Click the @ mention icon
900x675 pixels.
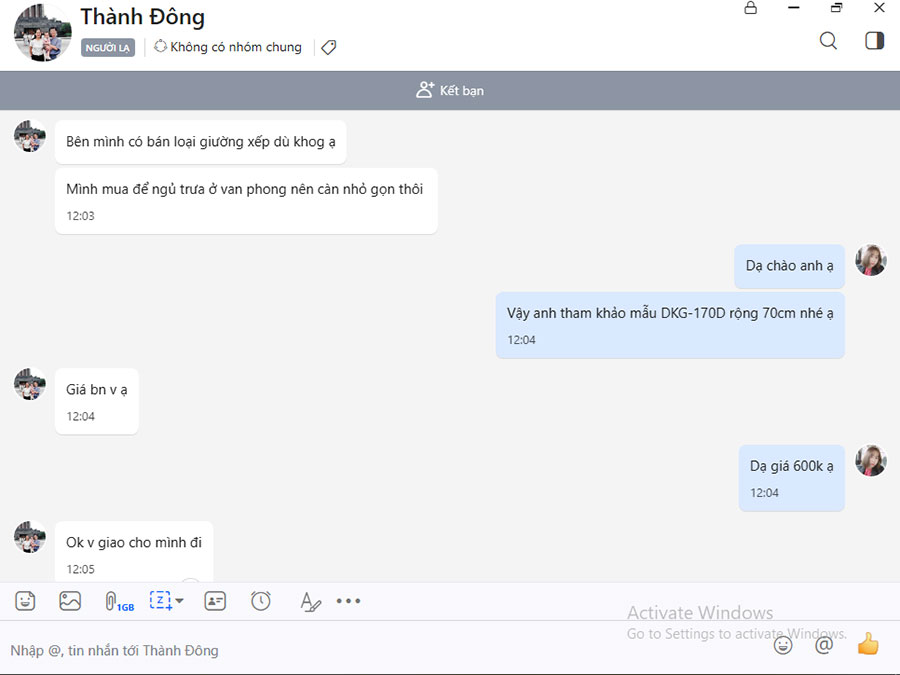click(824, 645)
